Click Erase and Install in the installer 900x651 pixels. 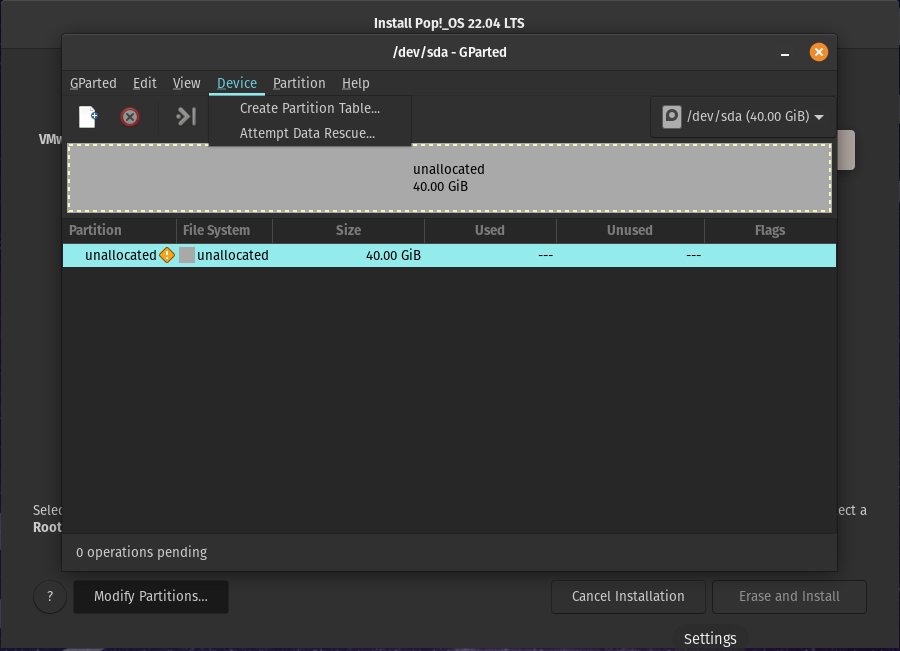coord(789,596)
